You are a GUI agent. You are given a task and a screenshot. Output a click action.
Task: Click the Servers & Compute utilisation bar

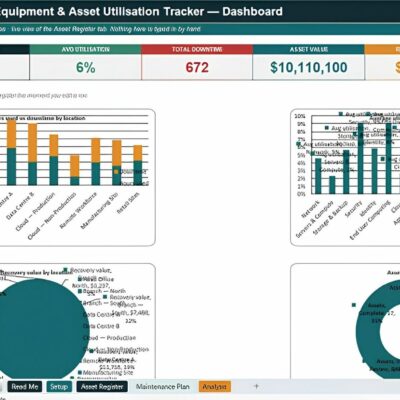332,185
